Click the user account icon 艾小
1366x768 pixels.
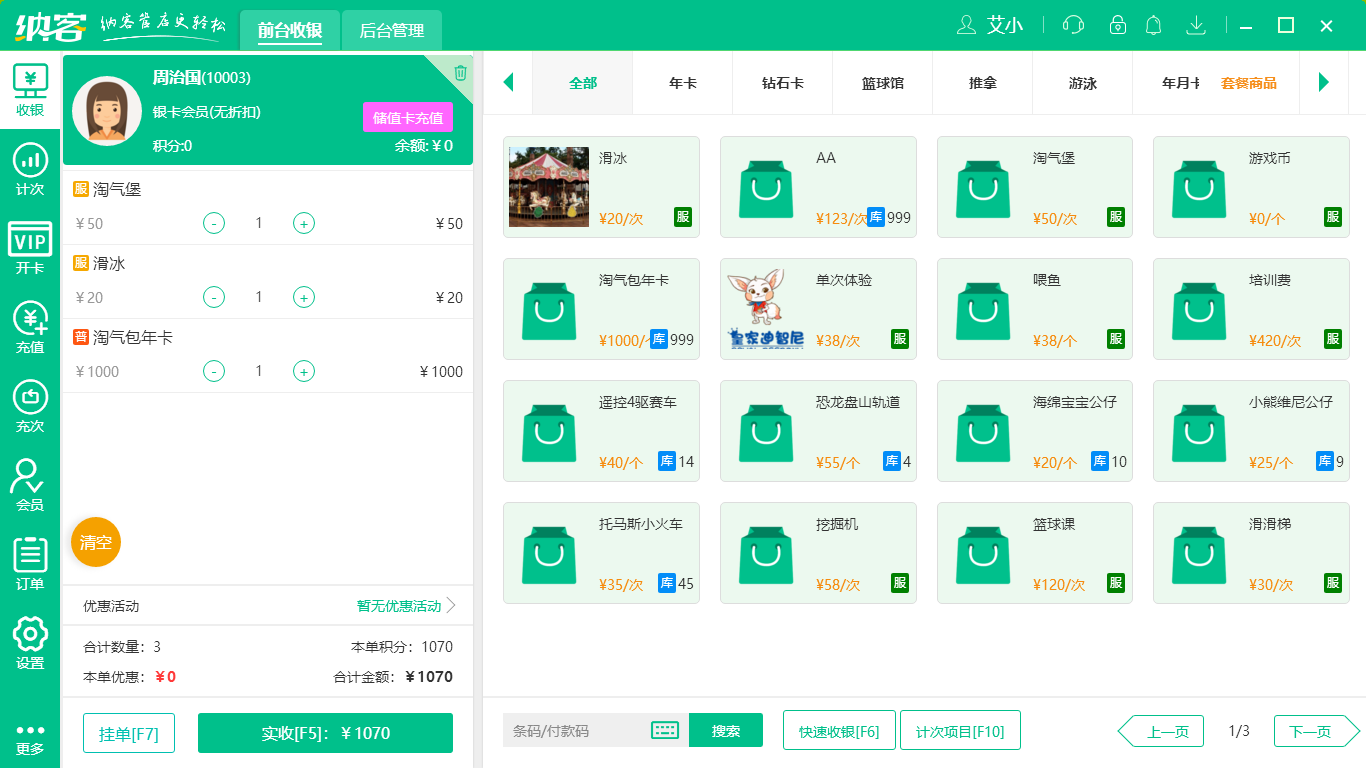[x=990, y=25]
